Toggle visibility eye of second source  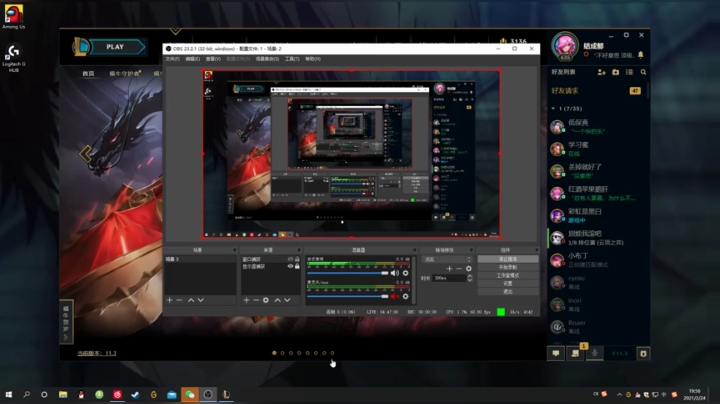[x=290, y=266]
